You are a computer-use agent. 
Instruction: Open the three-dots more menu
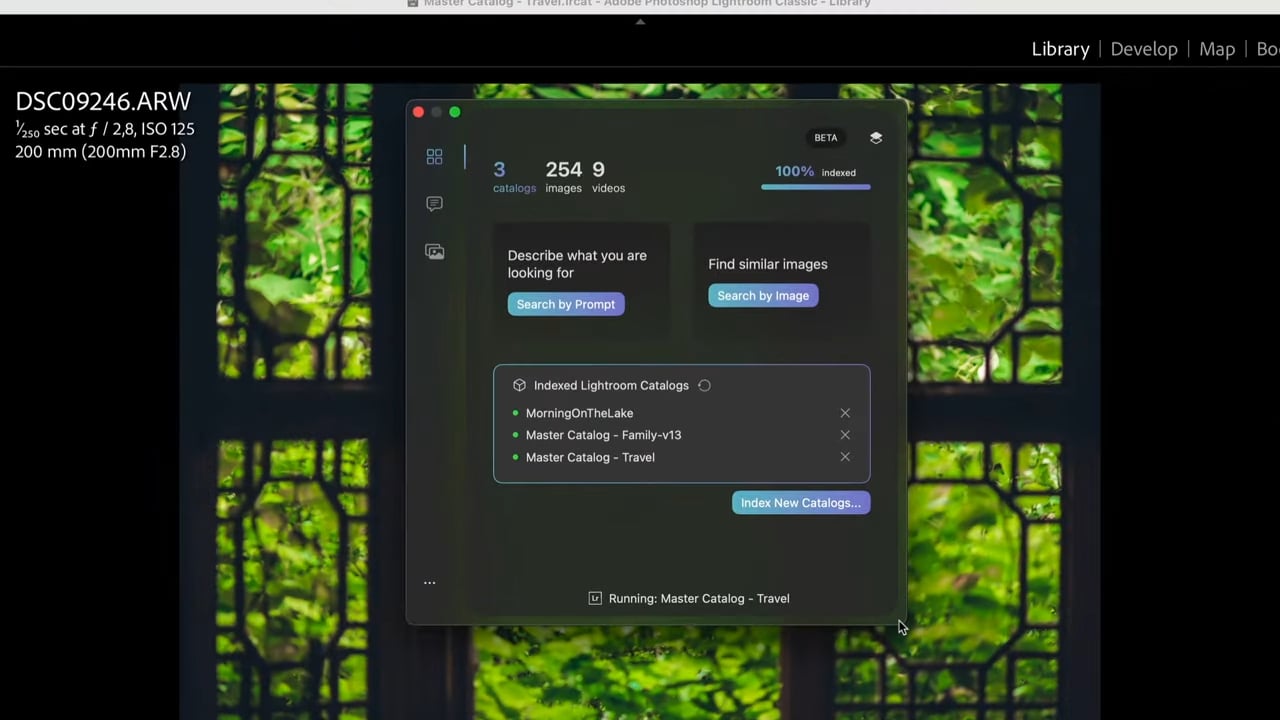tap(430, 582)
